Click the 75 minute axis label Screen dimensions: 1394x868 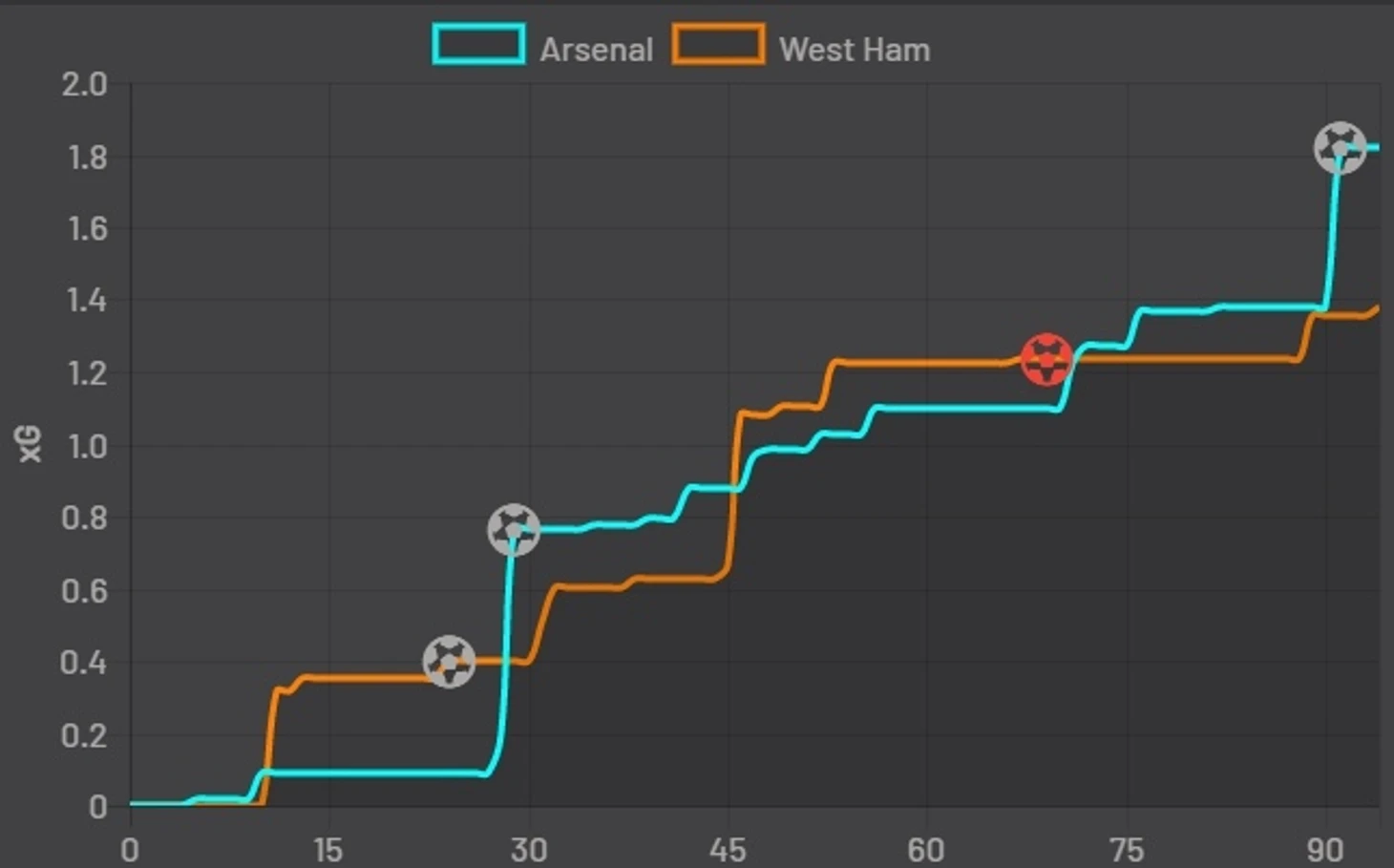[x=1126, y=849]
